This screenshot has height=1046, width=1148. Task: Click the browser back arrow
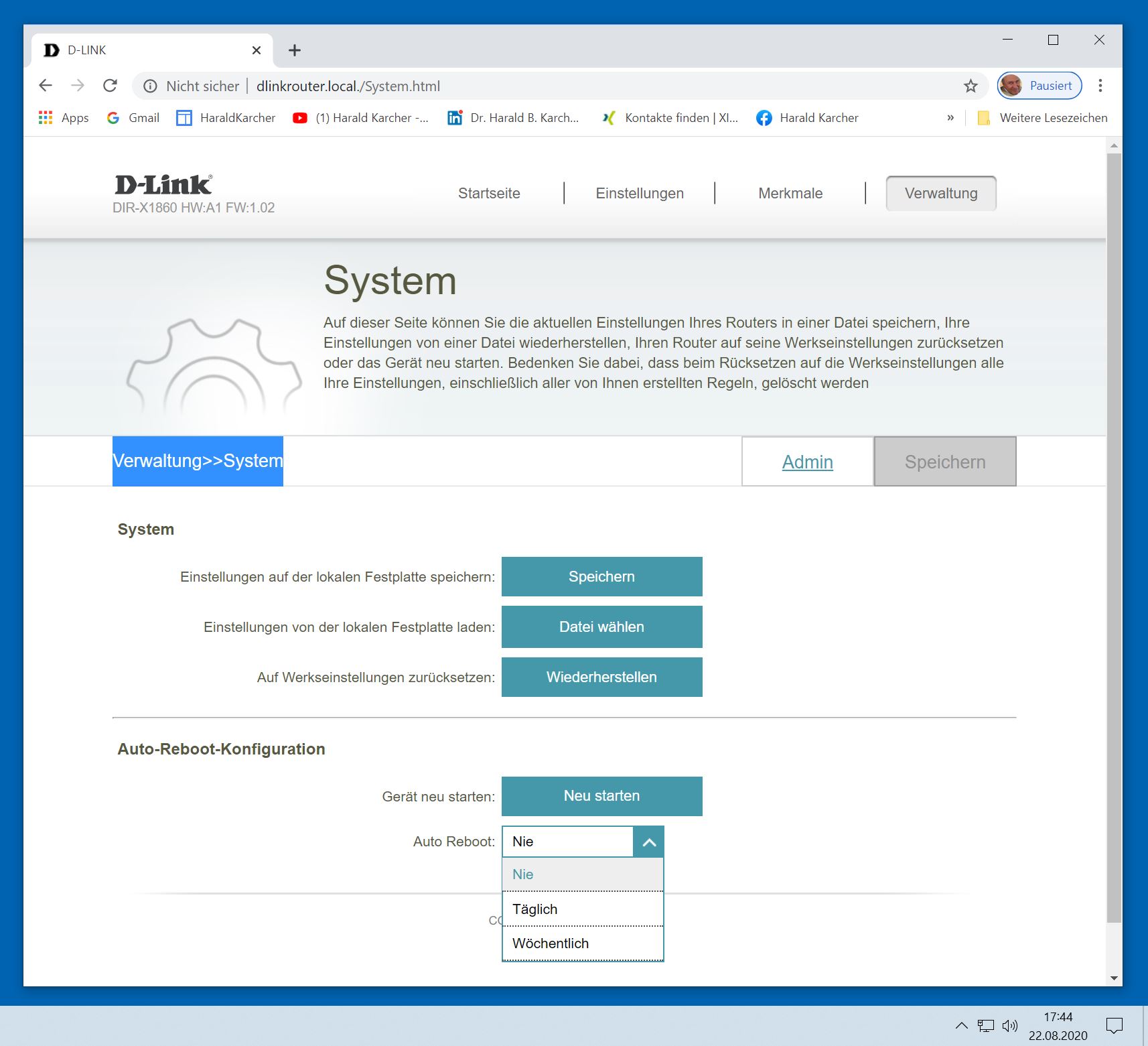[x=46, y=86]
